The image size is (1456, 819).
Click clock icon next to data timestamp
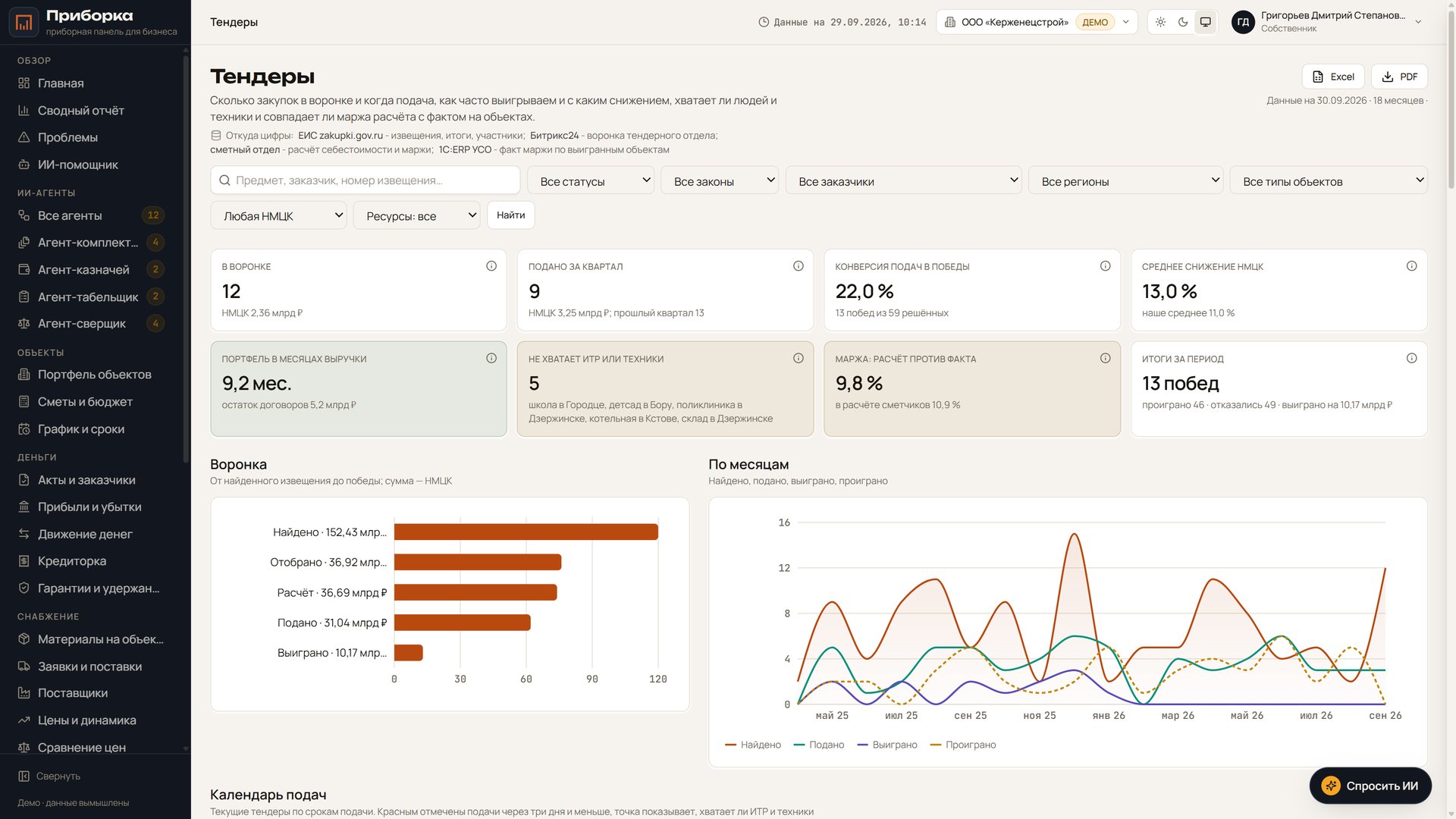[x=764, y=22]
